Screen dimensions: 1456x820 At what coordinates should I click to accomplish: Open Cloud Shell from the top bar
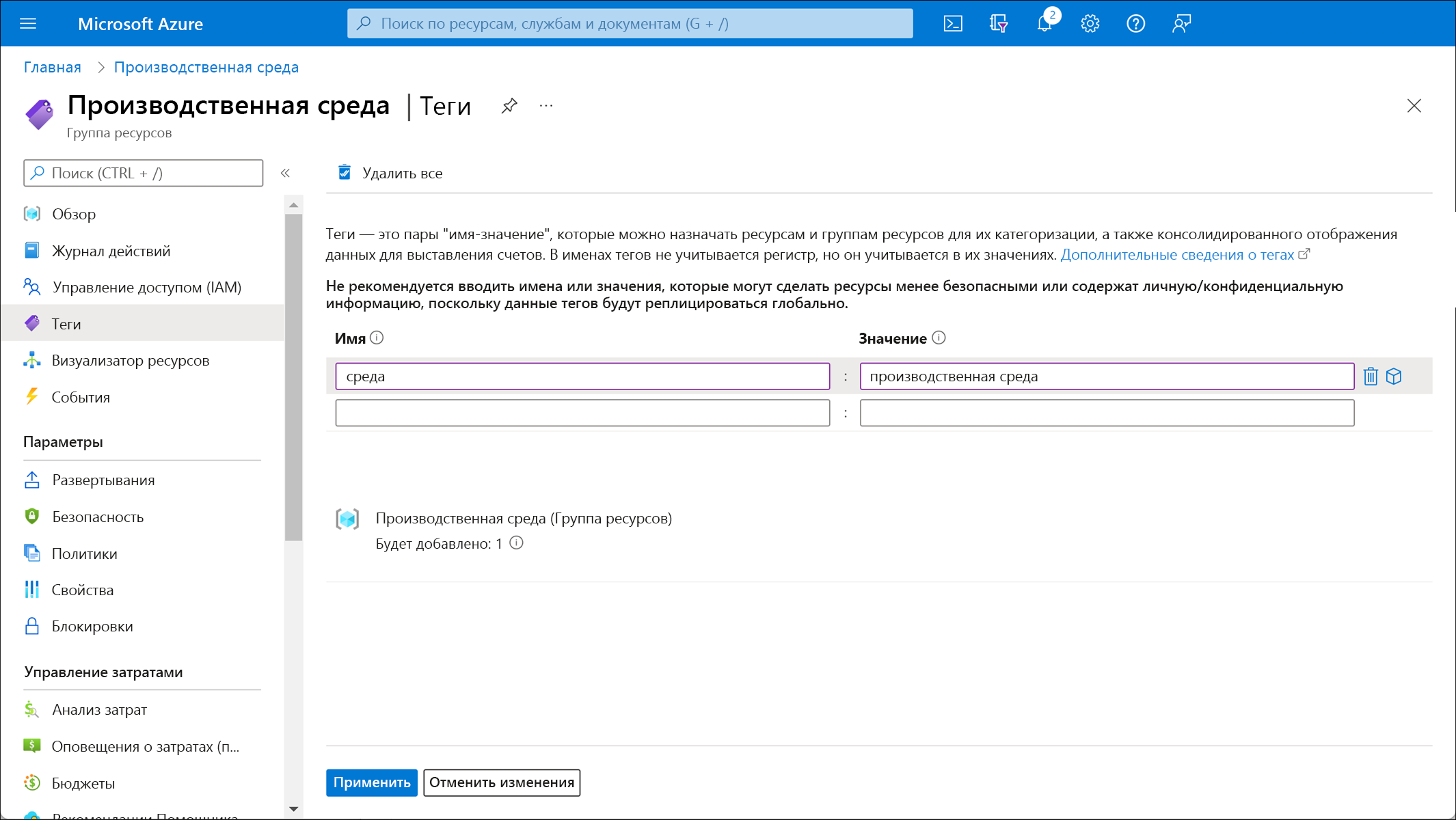pos(953,24)
